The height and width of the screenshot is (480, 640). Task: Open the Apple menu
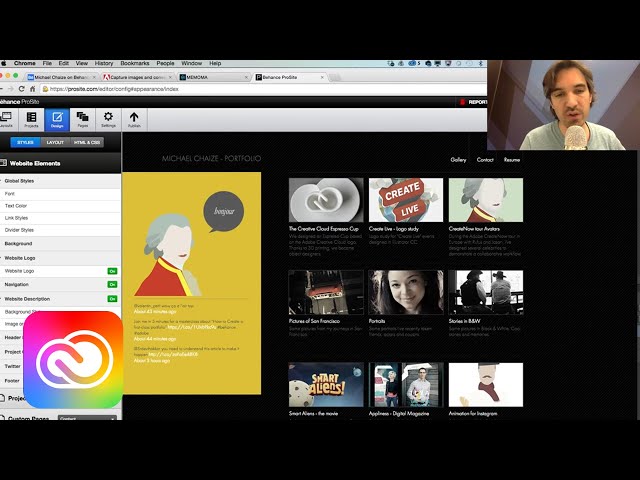pos(4,63)
